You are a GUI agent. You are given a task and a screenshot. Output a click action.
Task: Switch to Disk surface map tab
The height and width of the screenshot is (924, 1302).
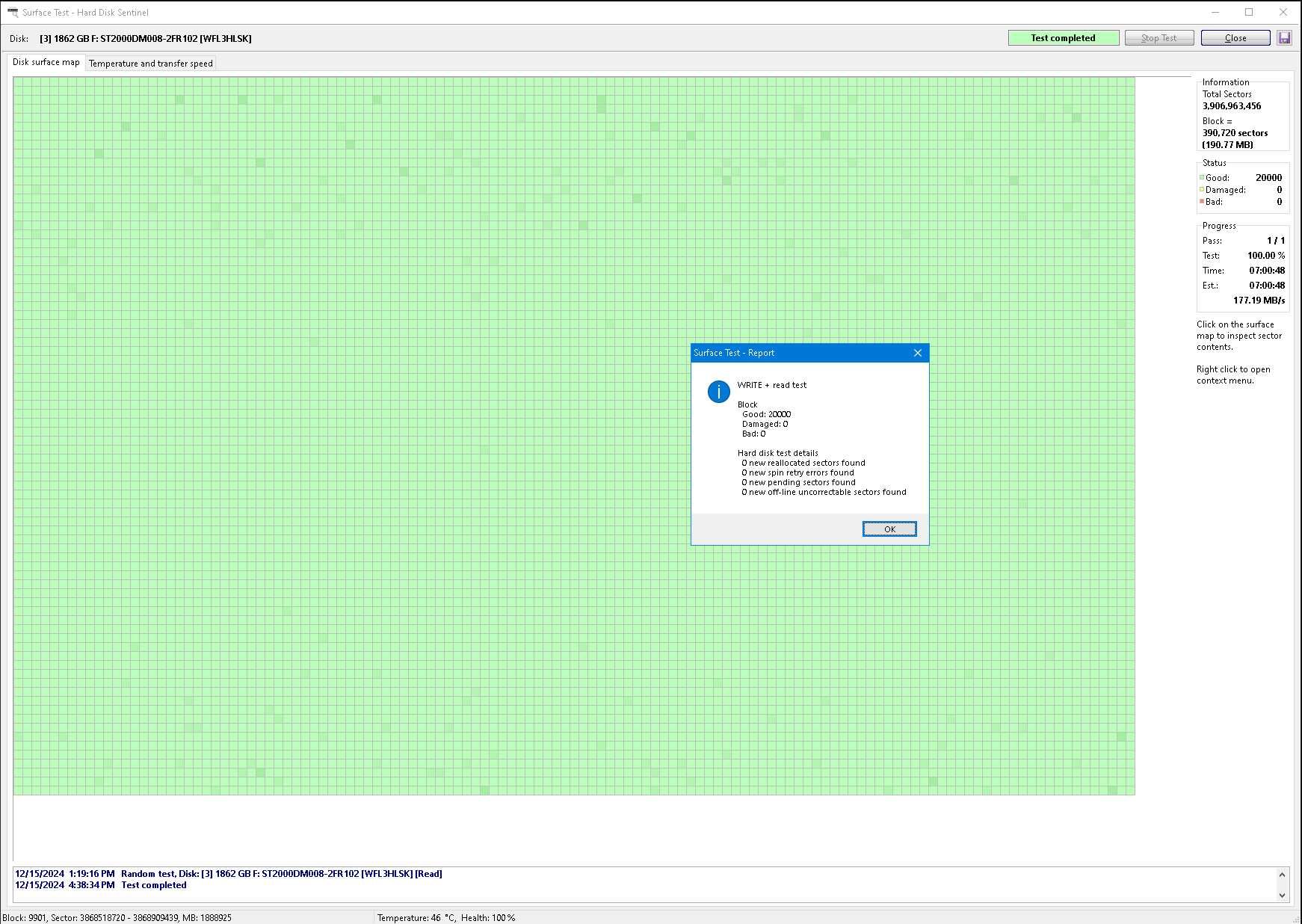click(x=46, y=63)
